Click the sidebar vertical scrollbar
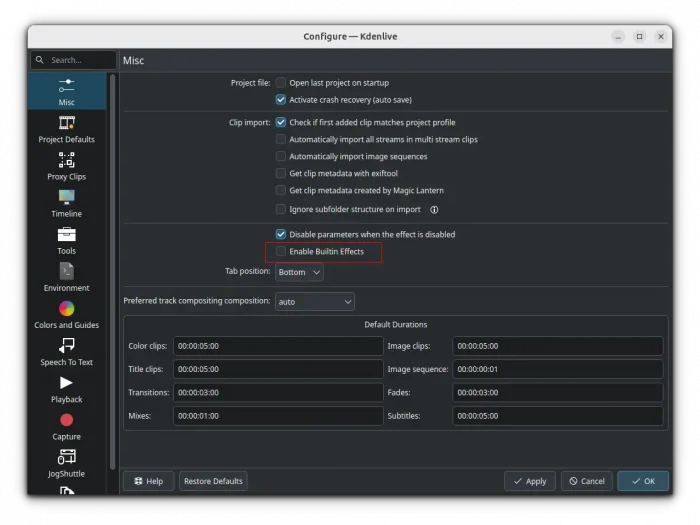The height and width of the screenshot is (525, 700). click(x=112, y=272)
